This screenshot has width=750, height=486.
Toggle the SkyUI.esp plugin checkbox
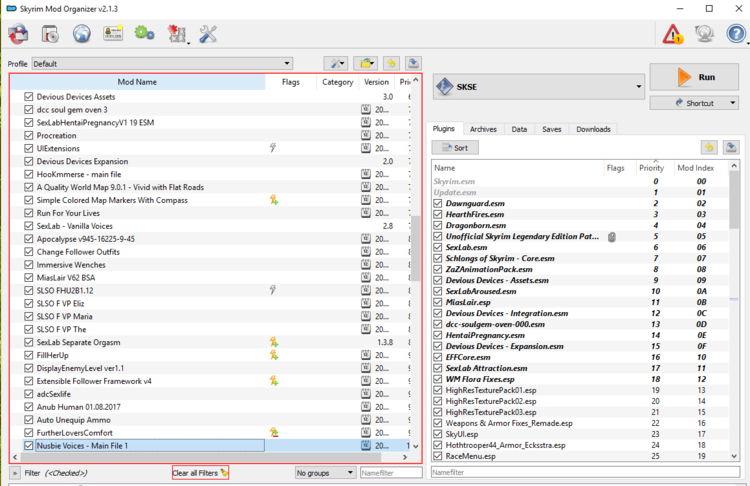(438, 434)
